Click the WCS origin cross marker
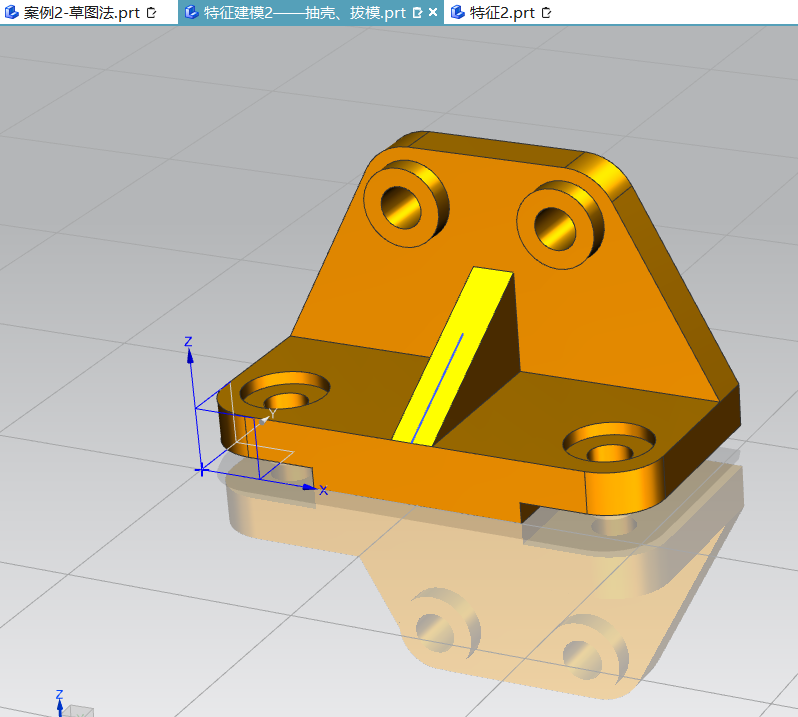Screen dimensions: 798x717 202,470
